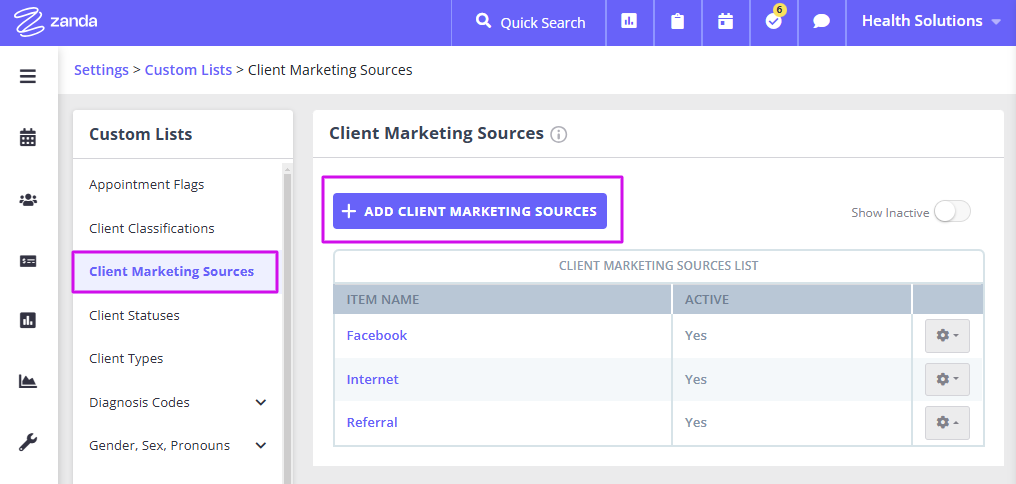The width and height of the screenshot is (1016, 484).
Task: Click the tasks checkmark icon with badge
Action: pyautogui.click(x=774, y=21)
